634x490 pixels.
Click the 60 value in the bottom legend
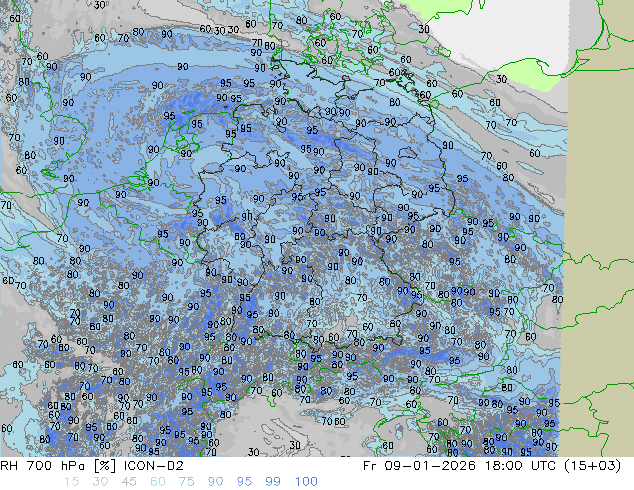[x=158, y=482]
